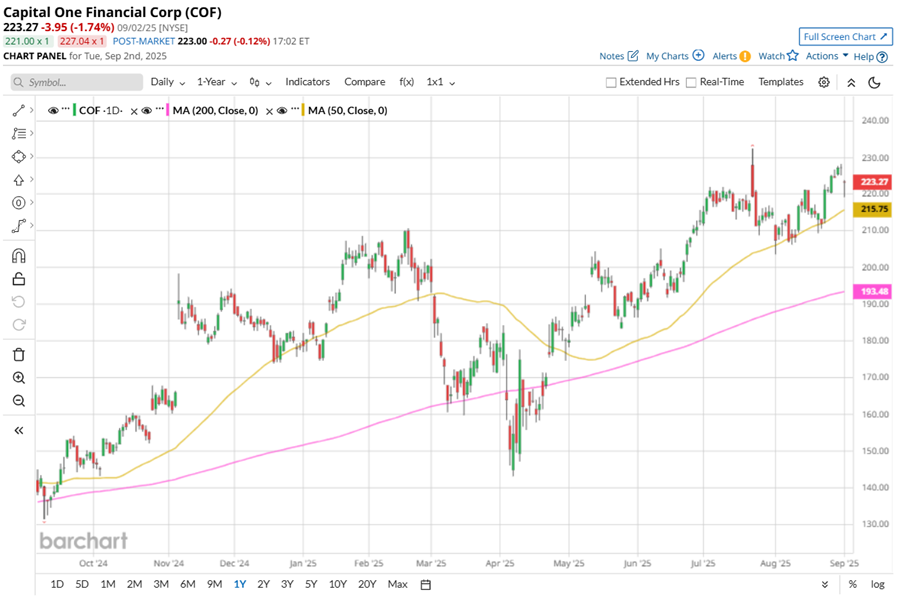Open the f(x) expressions menu
The height and width of the screenshot is (604, 903).
[407, 82]
